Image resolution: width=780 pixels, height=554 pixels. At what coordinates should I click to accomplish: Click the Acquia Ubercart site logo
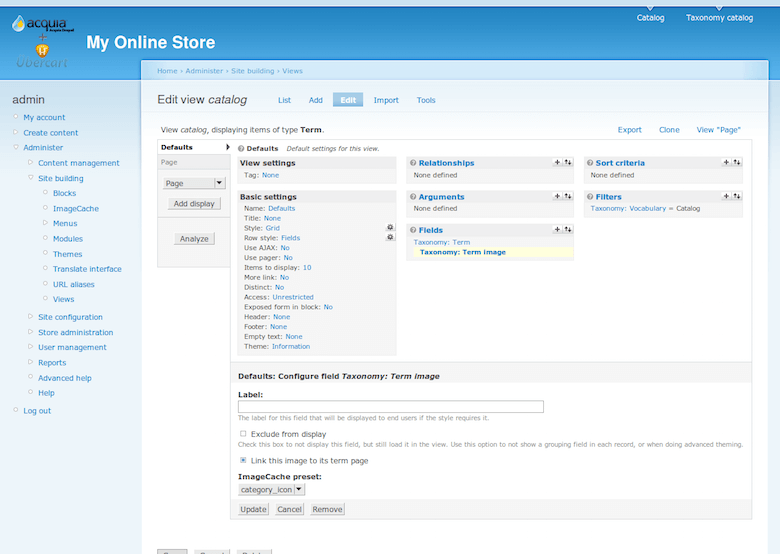(x=42, y=38)
